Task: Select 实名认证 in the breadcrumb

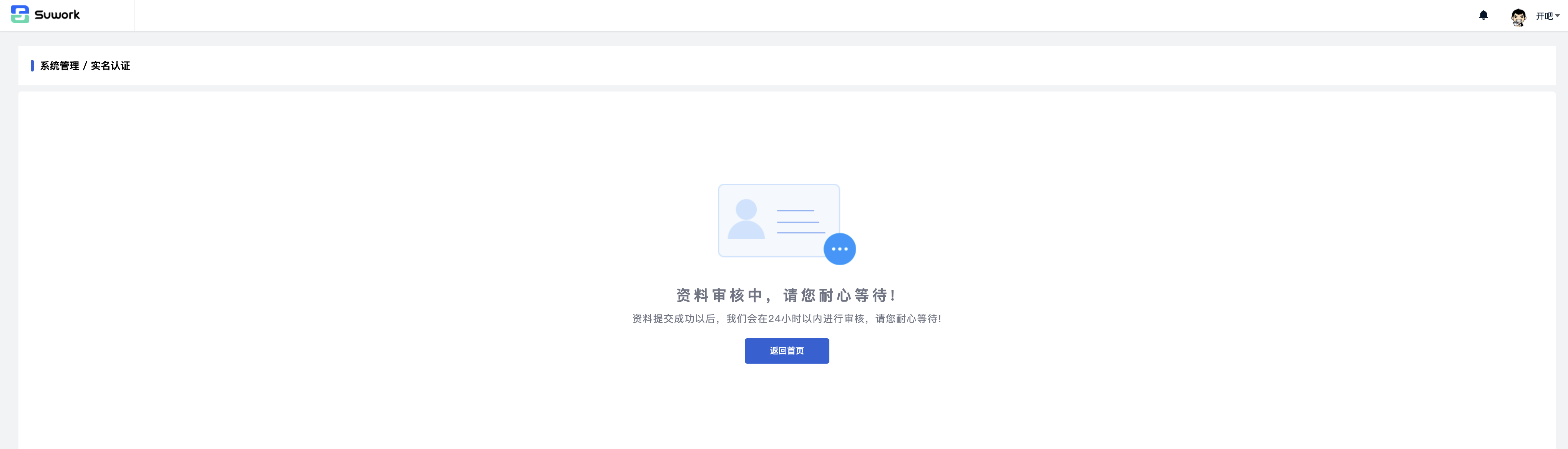Action: coord(110,66)
